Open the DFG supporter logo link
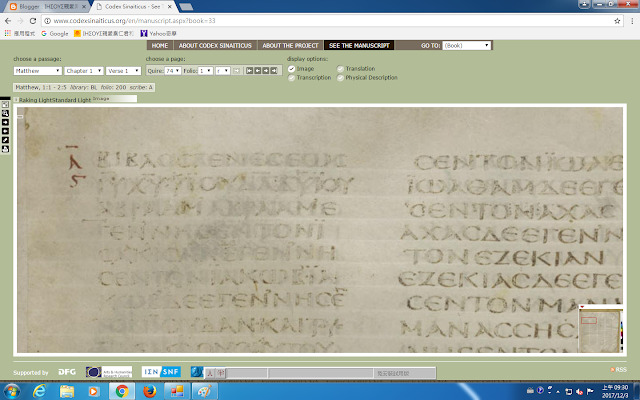640x400 pixels. coord(67,372)
